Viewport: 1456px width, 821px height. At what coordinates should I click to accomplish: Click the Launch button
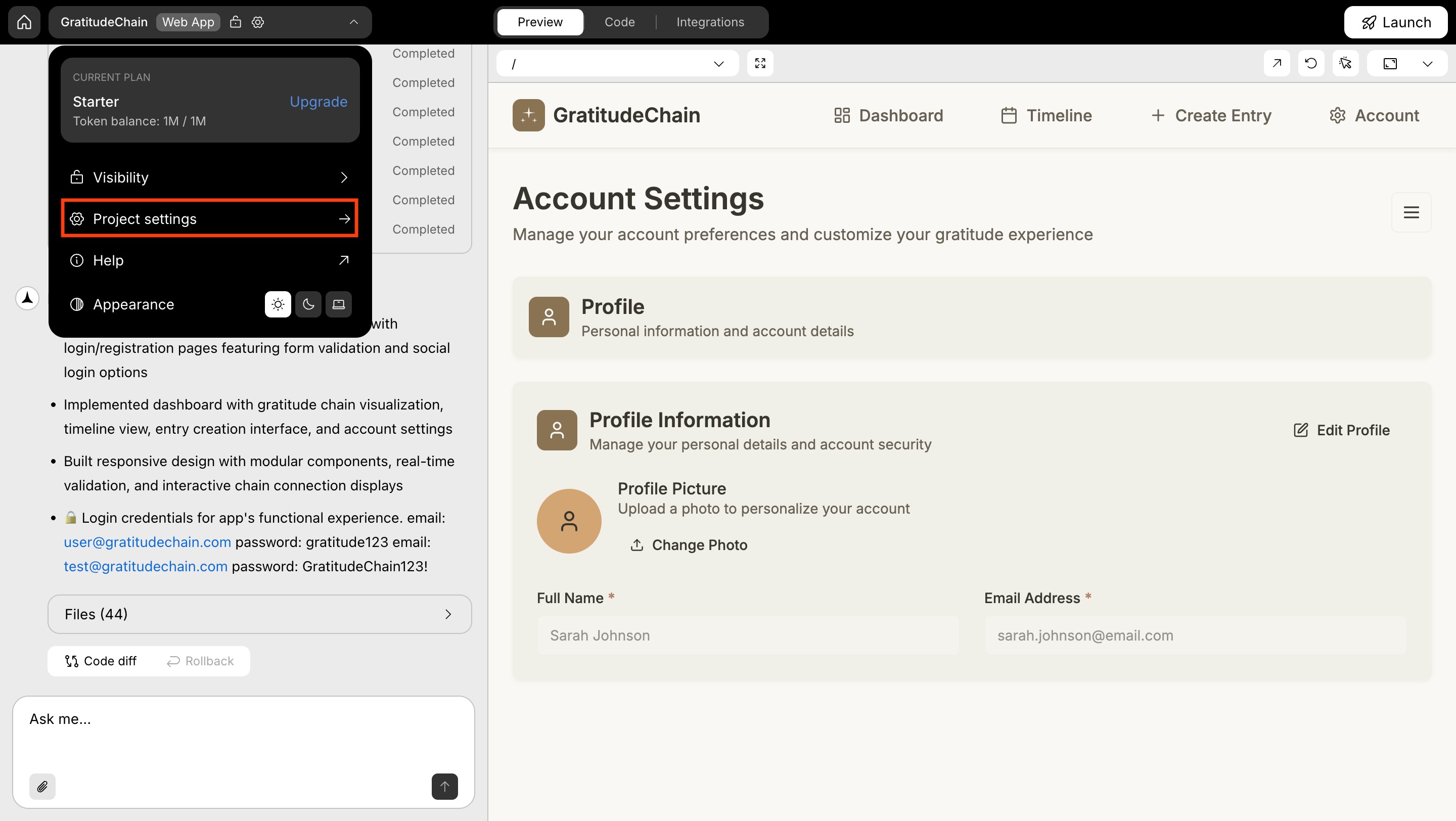point(1395,22)
